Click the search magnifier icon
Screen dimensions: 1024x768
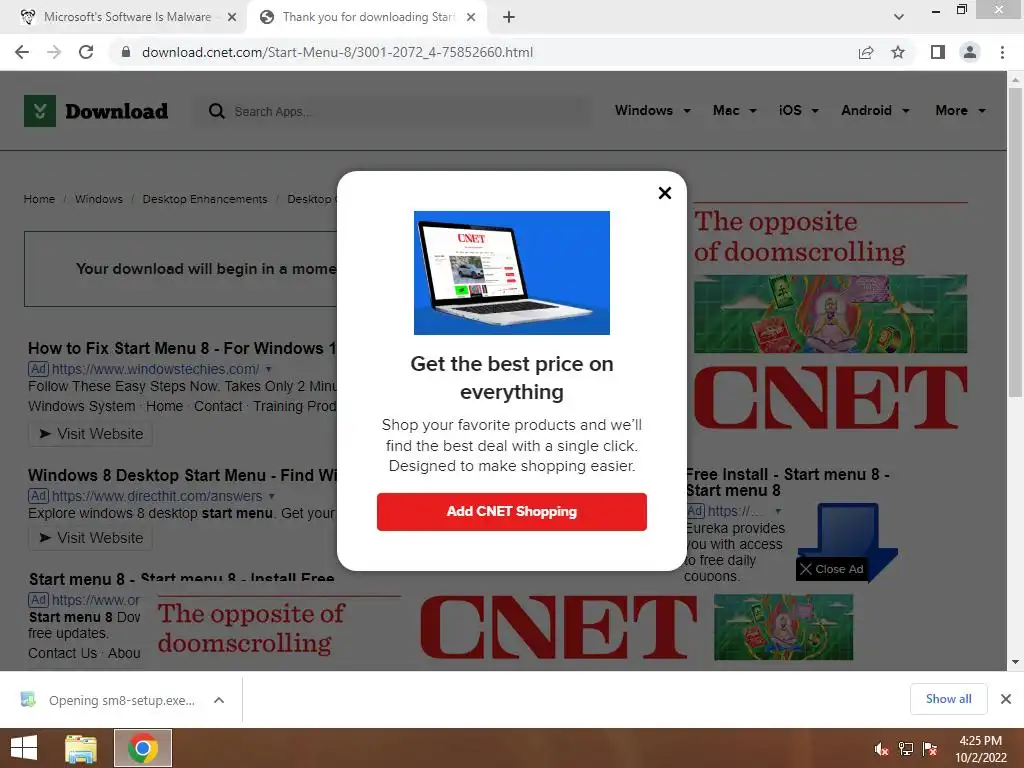tap(216, 111)
